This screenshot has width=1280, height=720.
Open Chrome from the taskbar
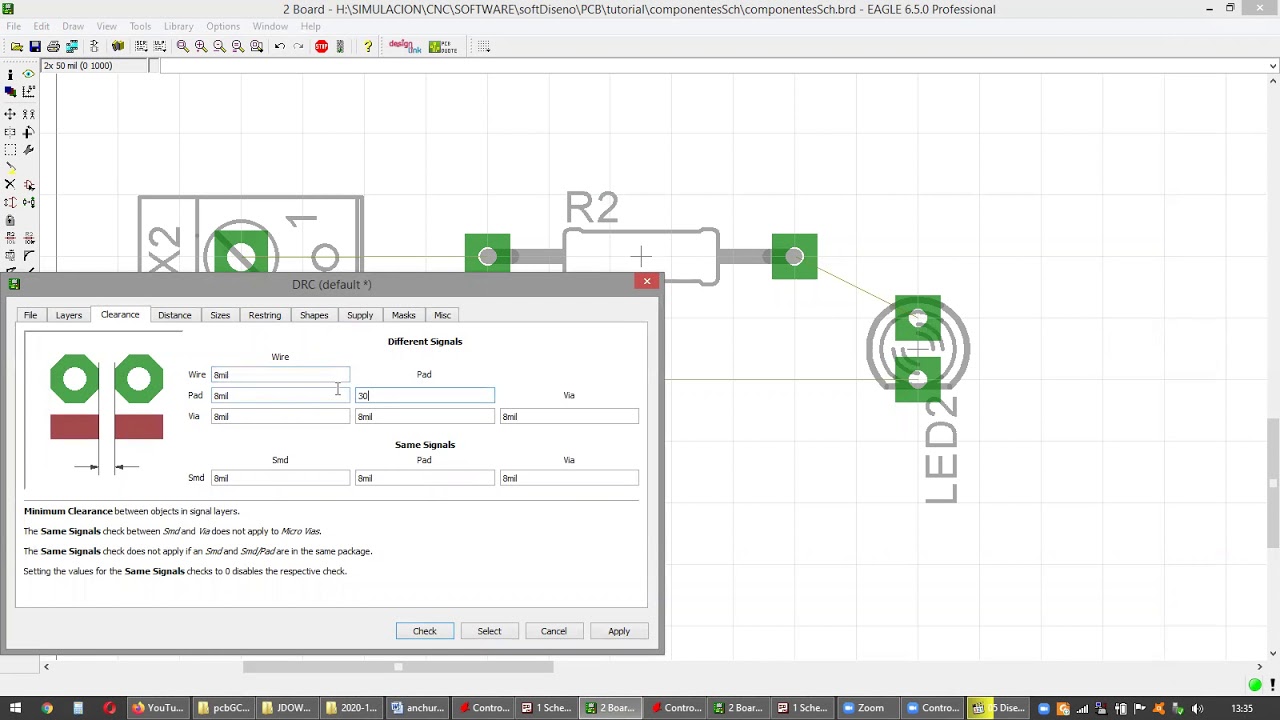click(x=46, y=708)
